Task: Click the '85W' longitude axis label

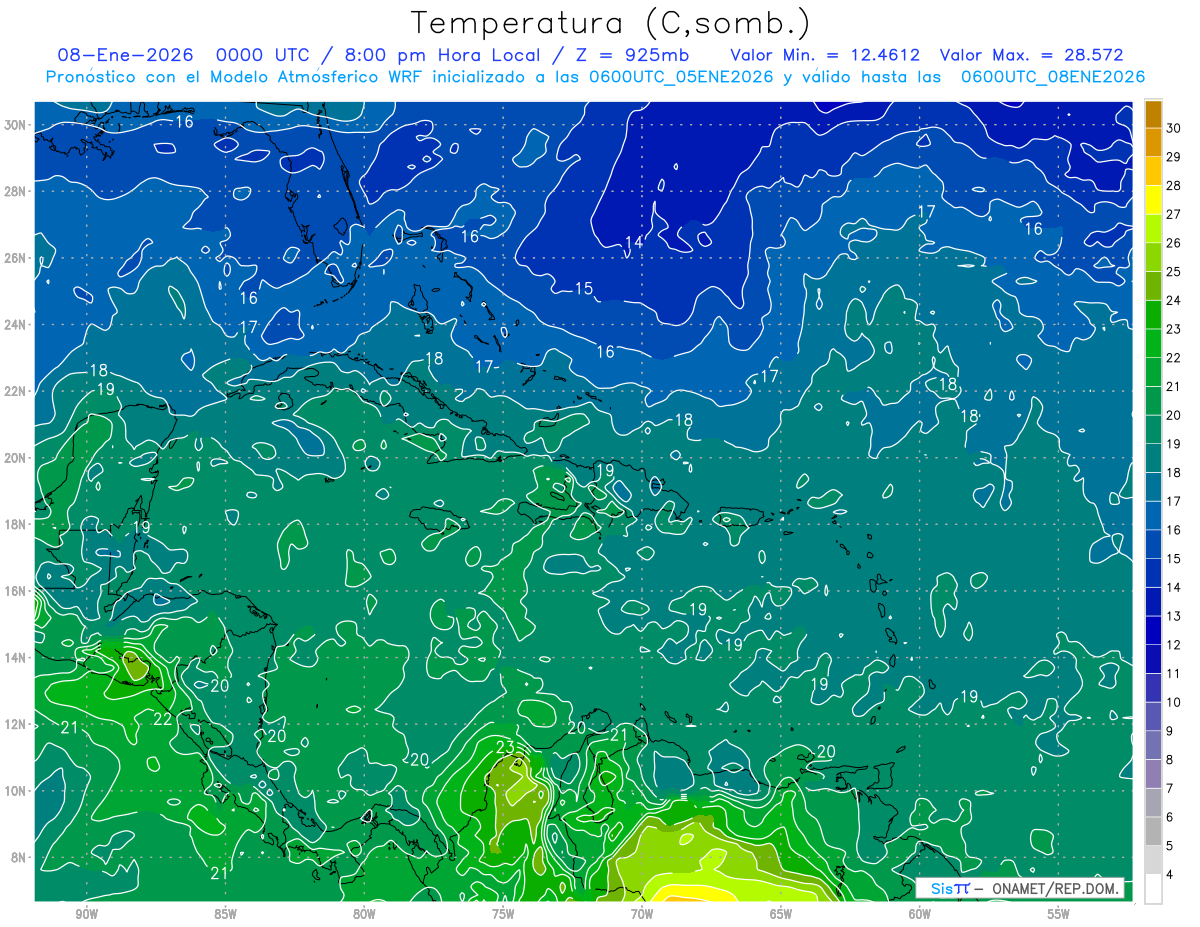Action: click(x=225, y=914)
